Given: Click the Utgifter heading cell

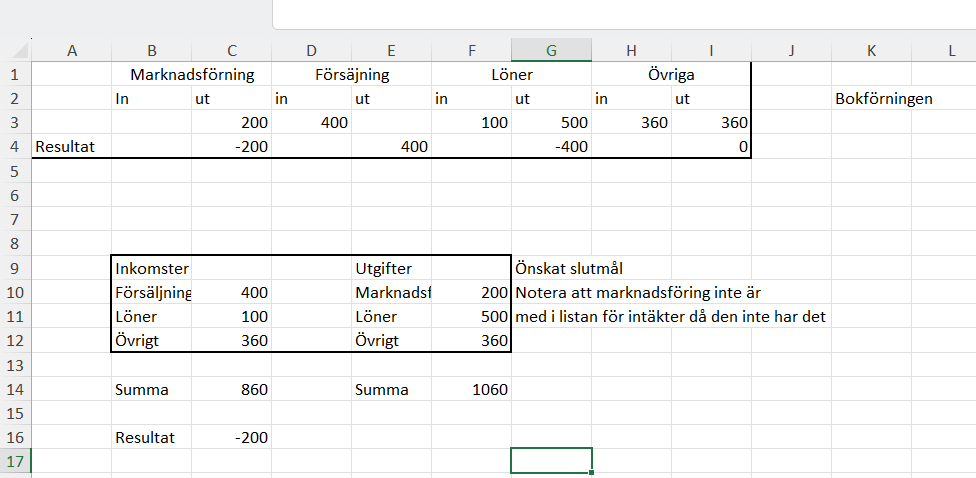Looking at the screenshot, I should point(392,268).
